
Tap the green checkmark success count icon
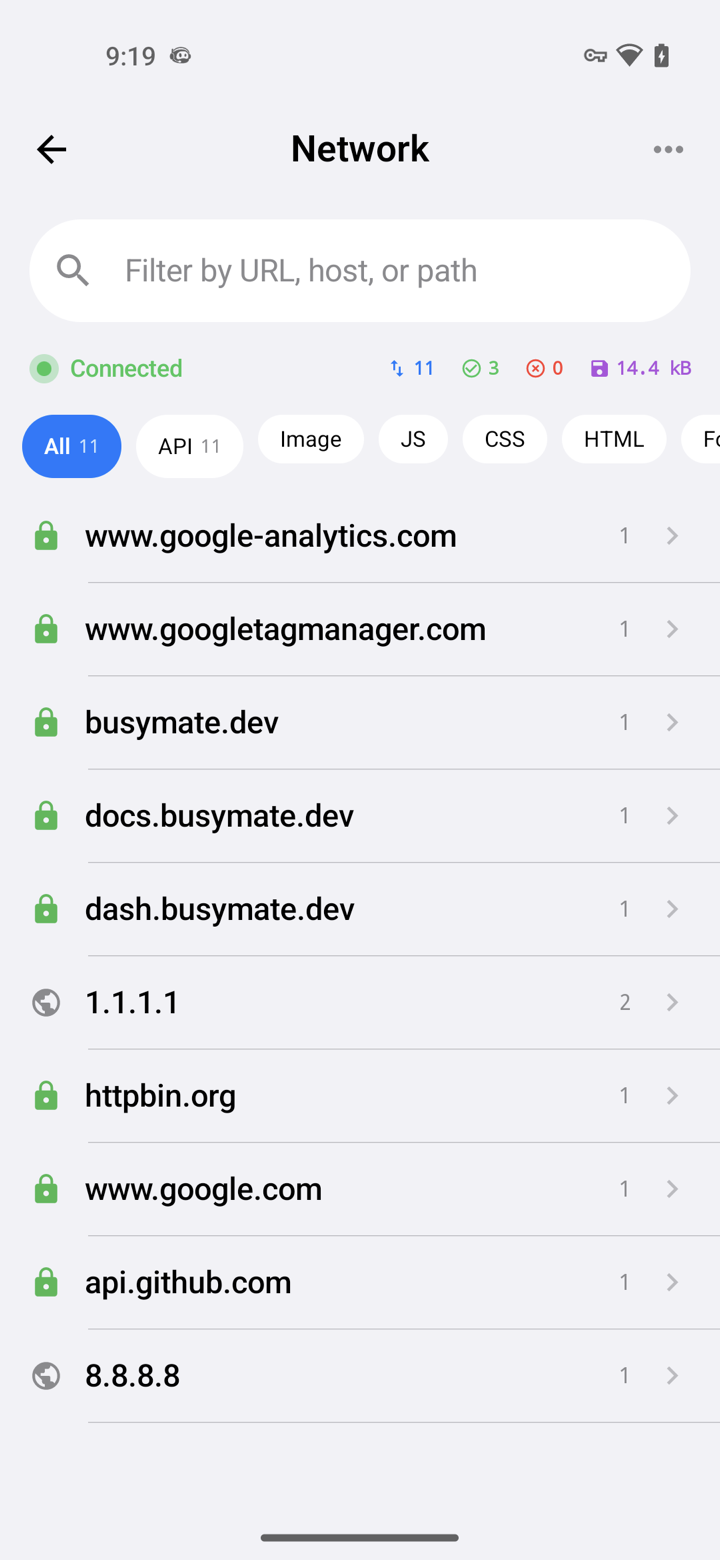click(x=471, y=368)
